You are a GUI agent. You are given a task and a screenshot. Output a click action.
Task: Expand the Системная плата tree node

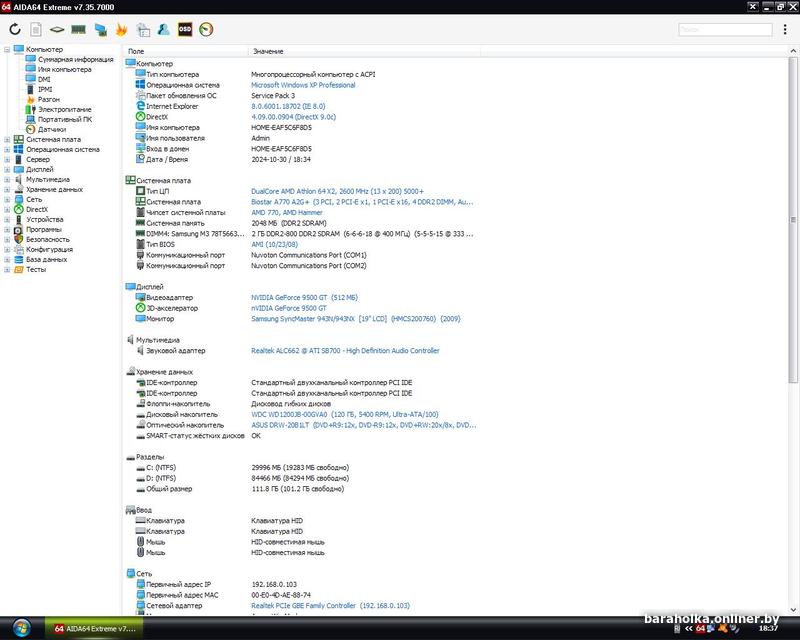click(x=7, y=139)
